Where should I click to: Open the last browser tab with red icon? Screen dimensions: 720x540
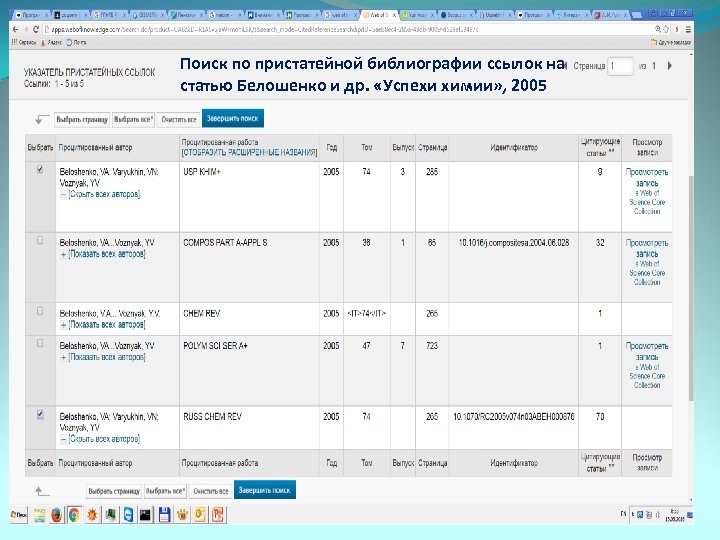click(611, 15)
